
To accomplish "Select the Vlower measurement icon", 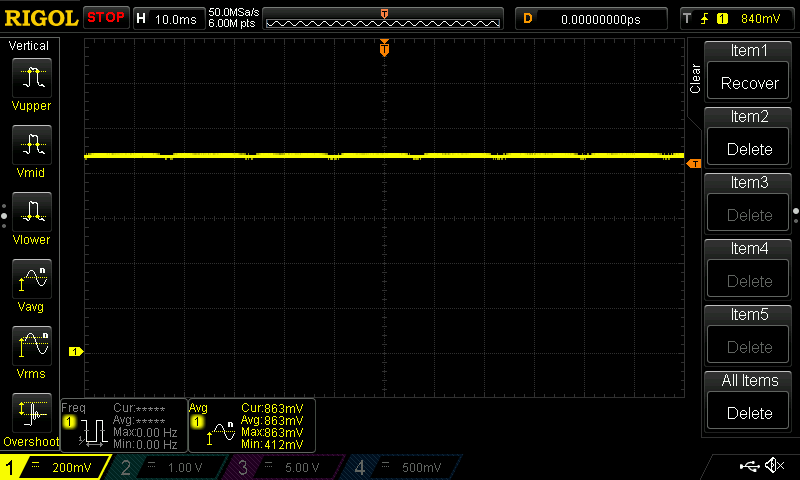I will pos(32,212).
